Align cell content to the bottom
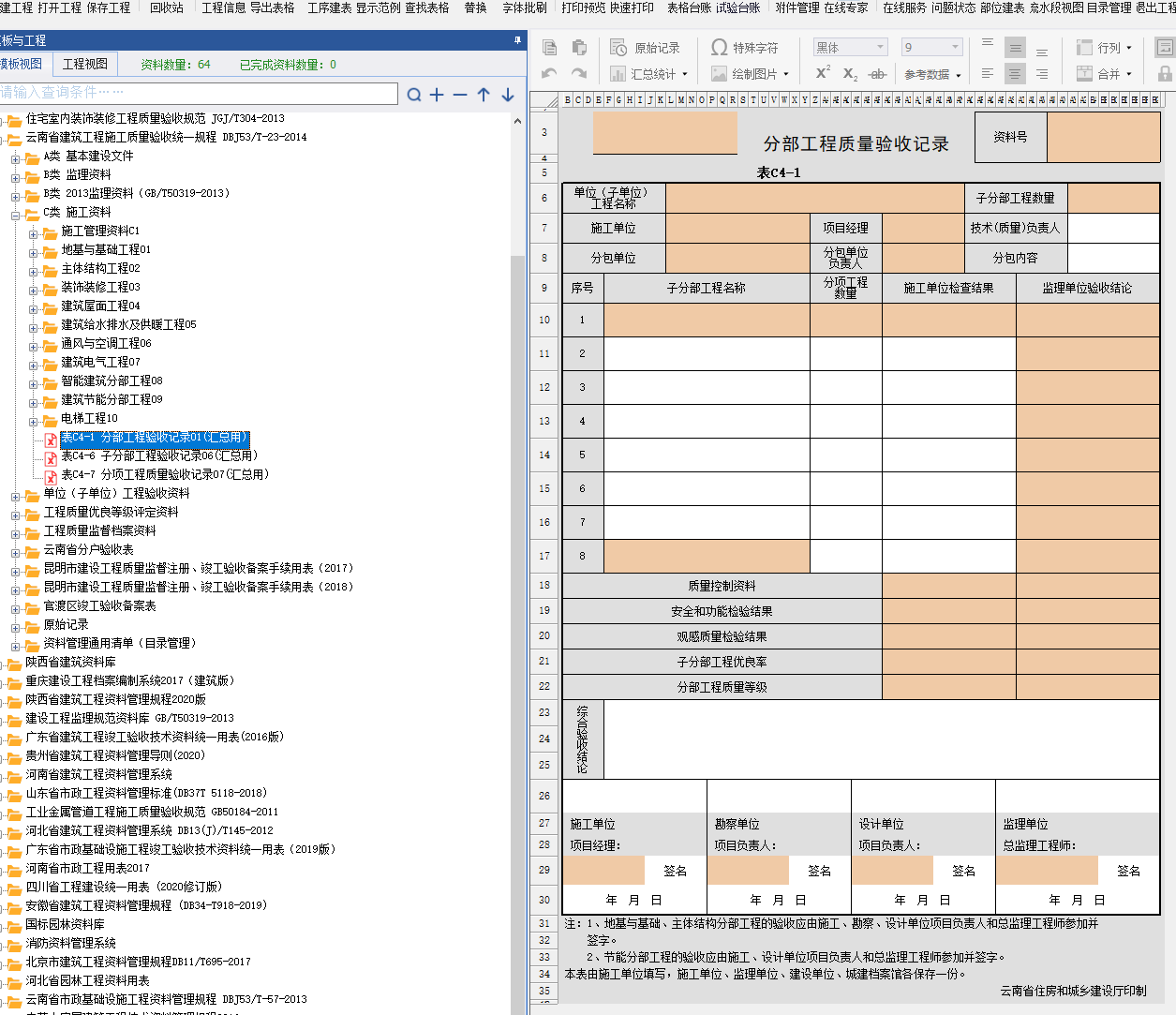 pos(1042,51)
